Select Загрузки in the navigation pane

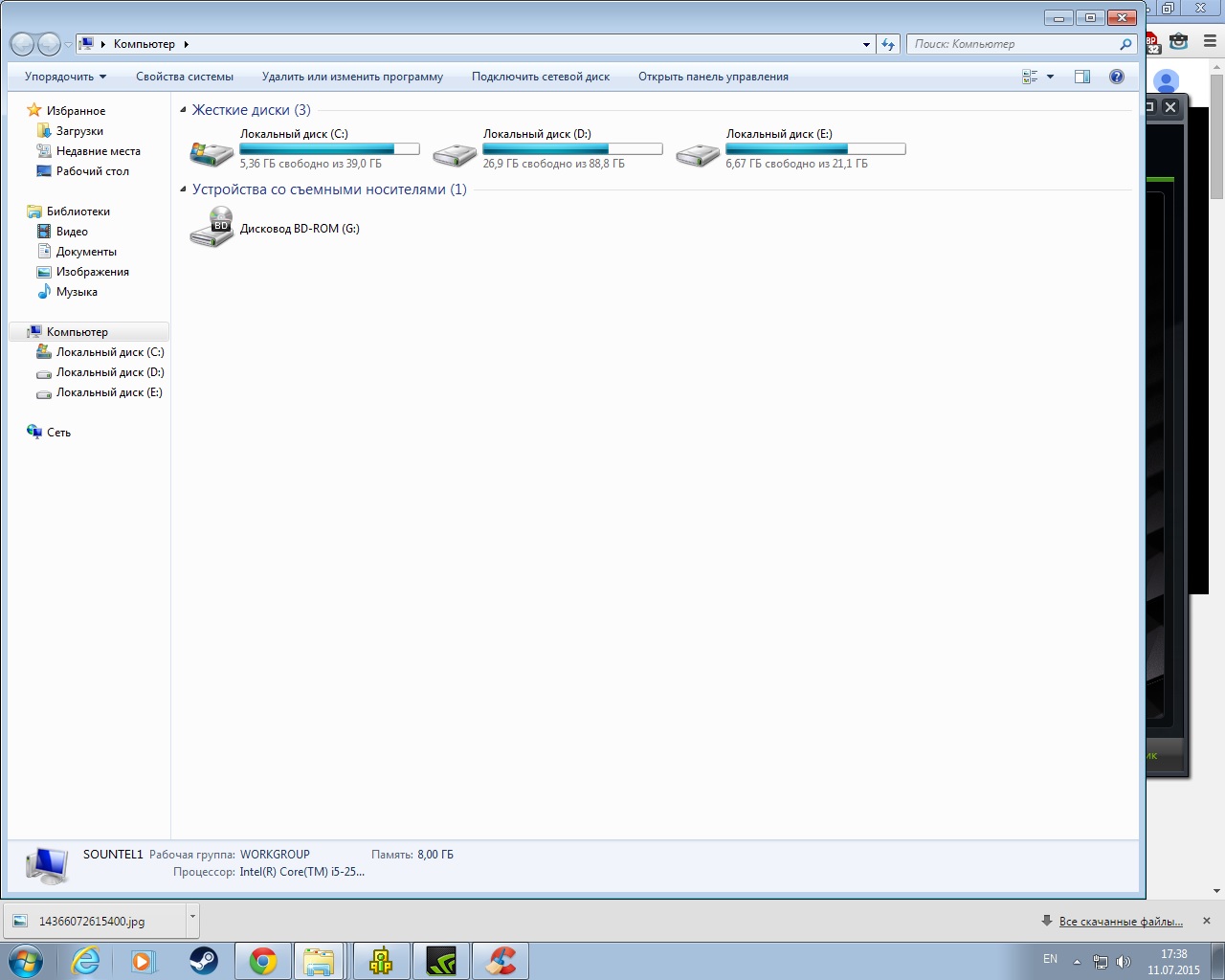click(x=79, y=131)
